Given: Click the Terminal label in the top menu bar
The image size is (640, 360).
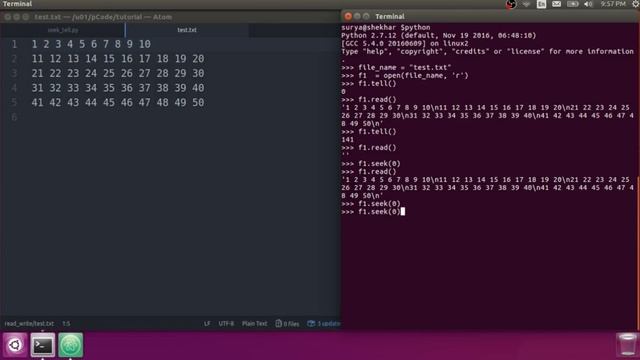Looking at the screenshot, I should pos(17,4).
